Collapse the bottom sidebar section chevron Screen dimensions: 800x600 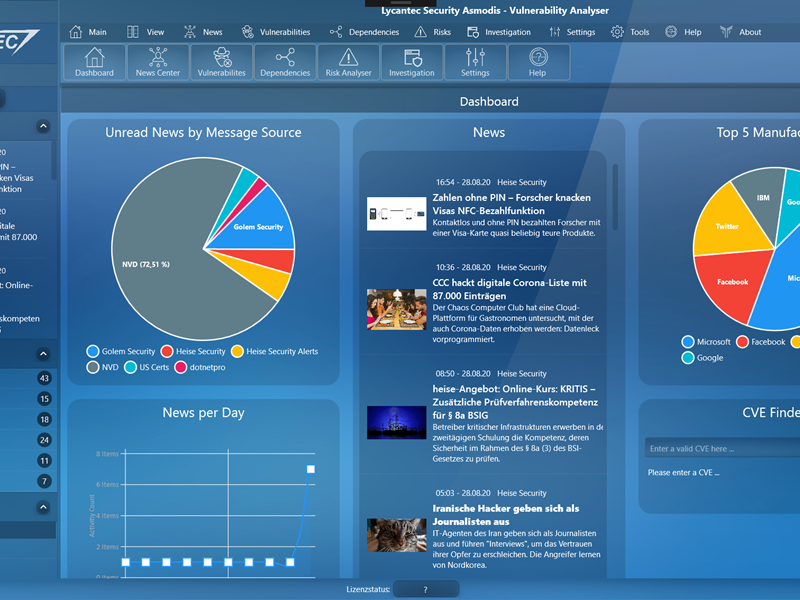tap(43, 507)
